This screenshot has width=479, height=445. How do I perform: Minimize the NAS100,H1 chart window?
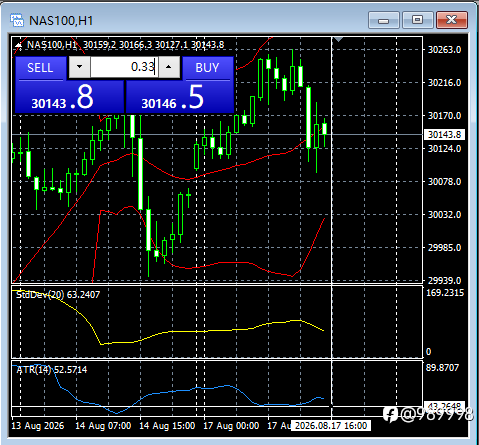point(384,20)
